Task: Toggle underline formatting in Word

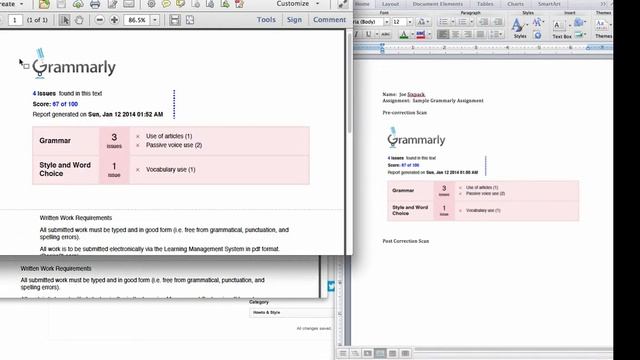Action: tap(368, 35)
